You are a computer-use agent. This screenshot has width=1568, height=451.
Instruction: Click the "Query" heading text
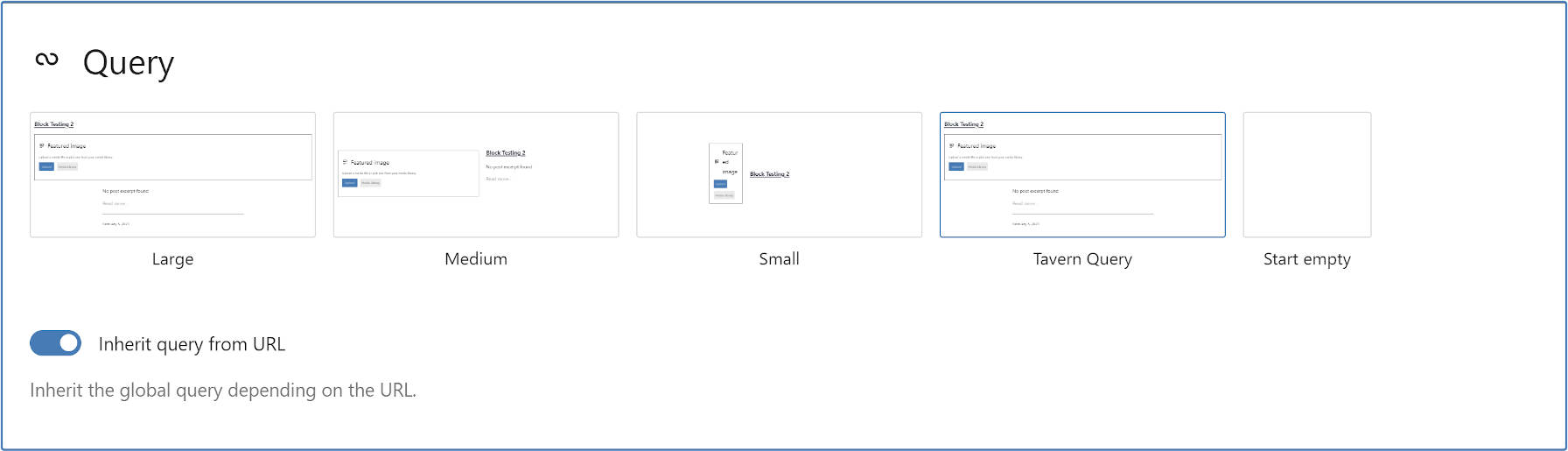coord(129,63)
